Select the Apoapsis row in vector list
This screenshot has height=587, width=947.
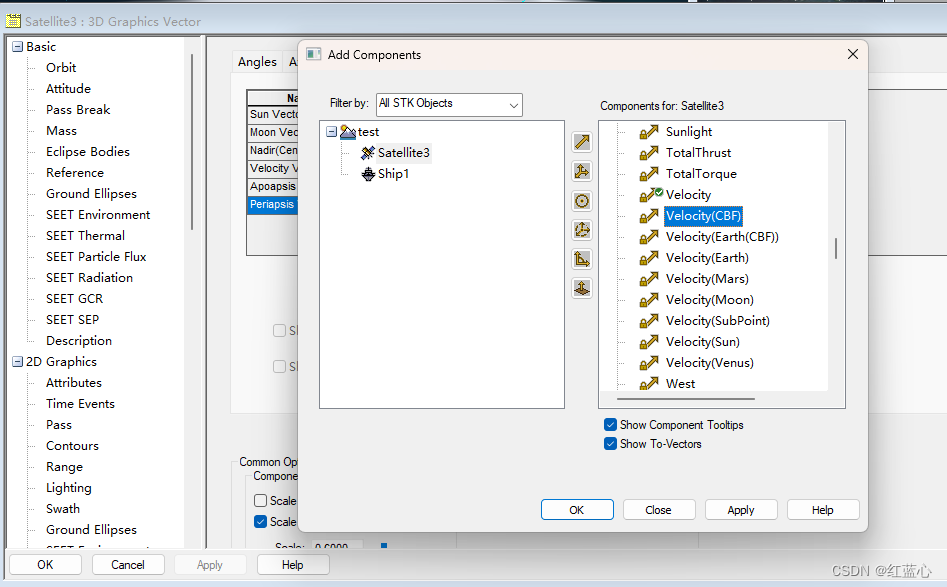273,186
